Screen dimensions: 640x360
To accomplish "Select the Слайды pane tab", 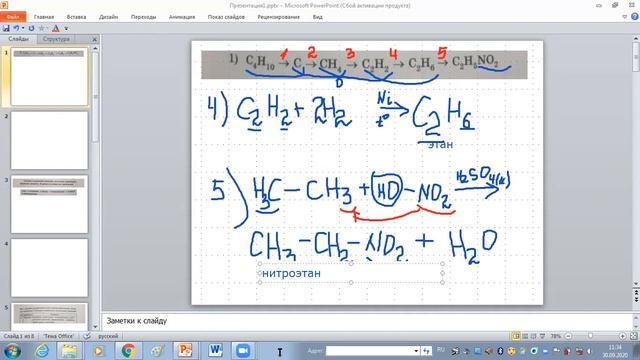I will 18,39.
